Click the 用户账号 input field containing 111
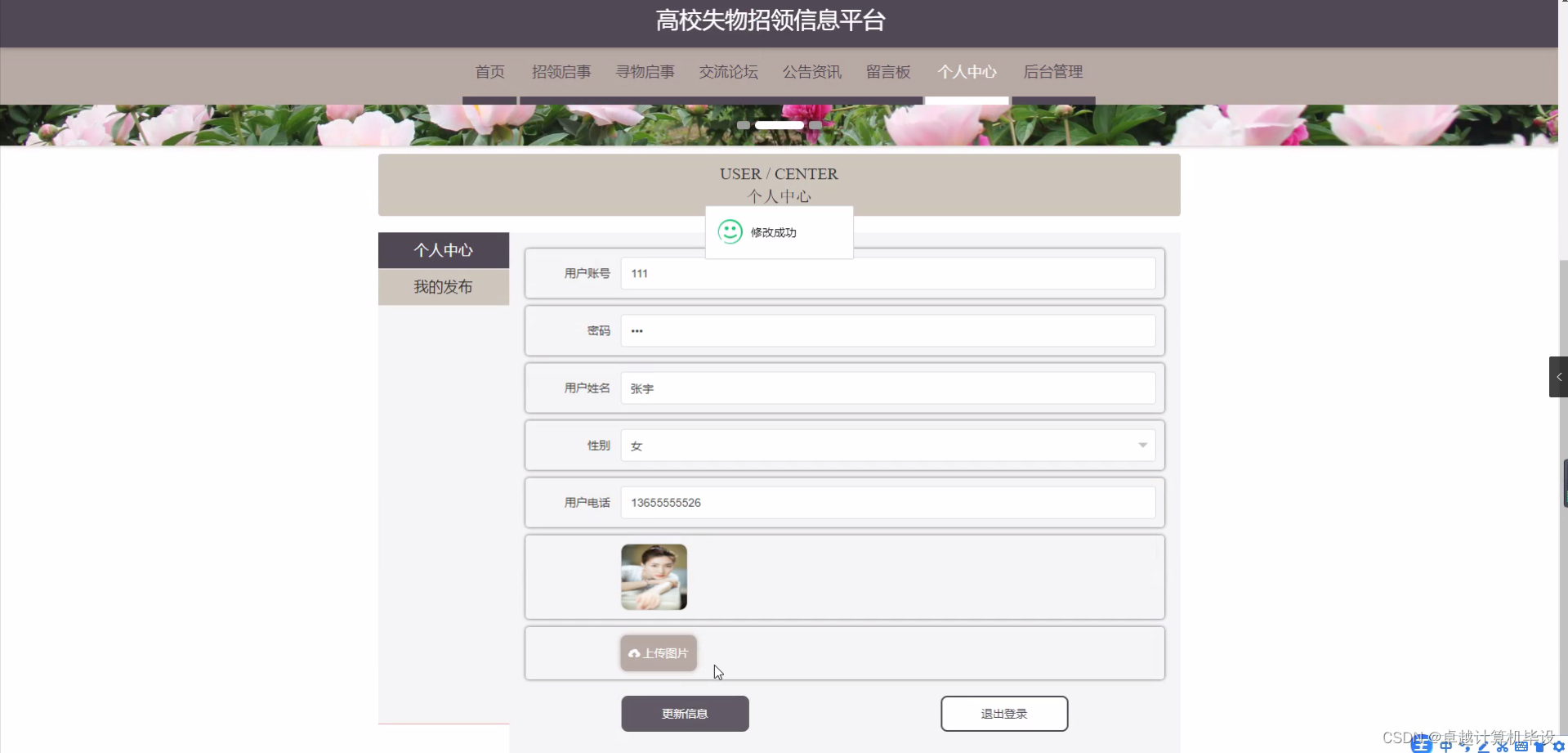The height and width of the screenshot is (753, 1568). 887,273
